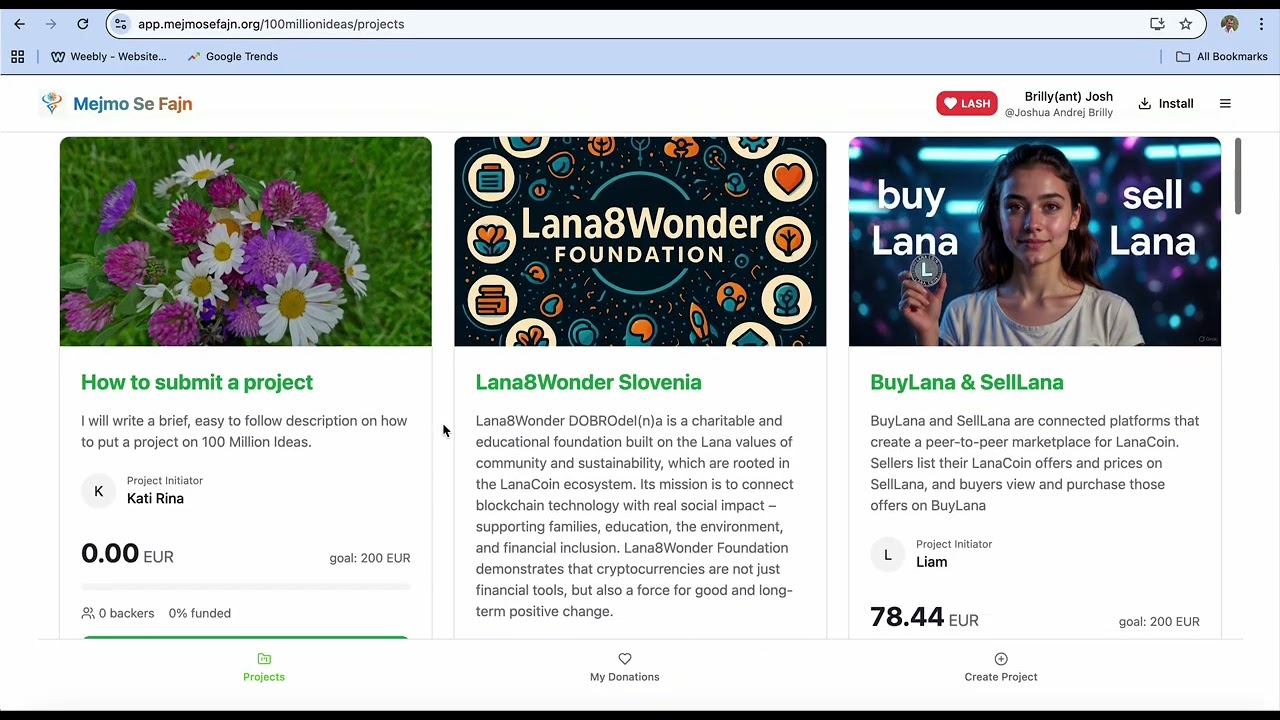1280x720 pixels.
Task: Bookmark this page with star icon
Action: pos(1186,24)
